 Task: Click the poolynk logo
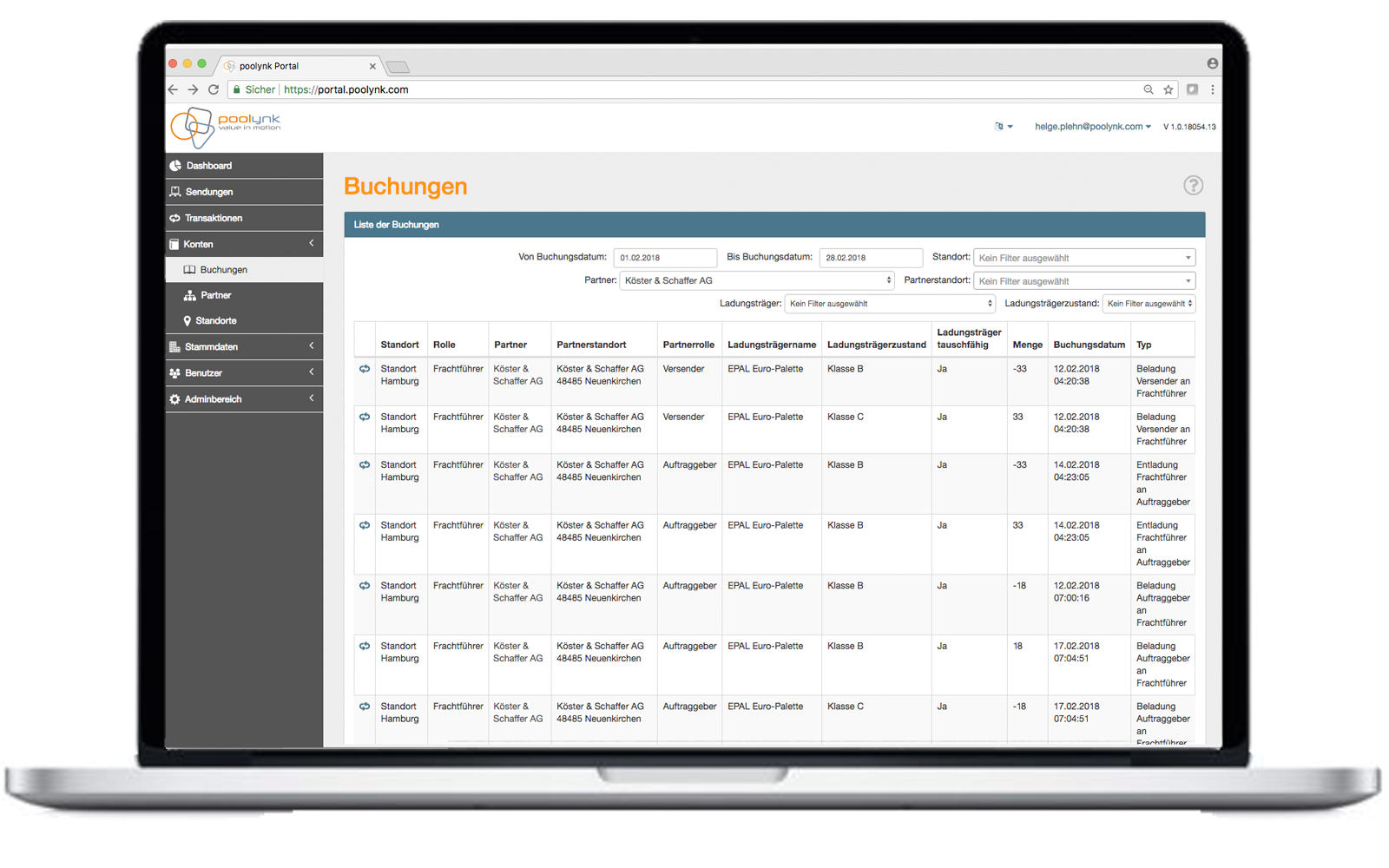[226, 127]
